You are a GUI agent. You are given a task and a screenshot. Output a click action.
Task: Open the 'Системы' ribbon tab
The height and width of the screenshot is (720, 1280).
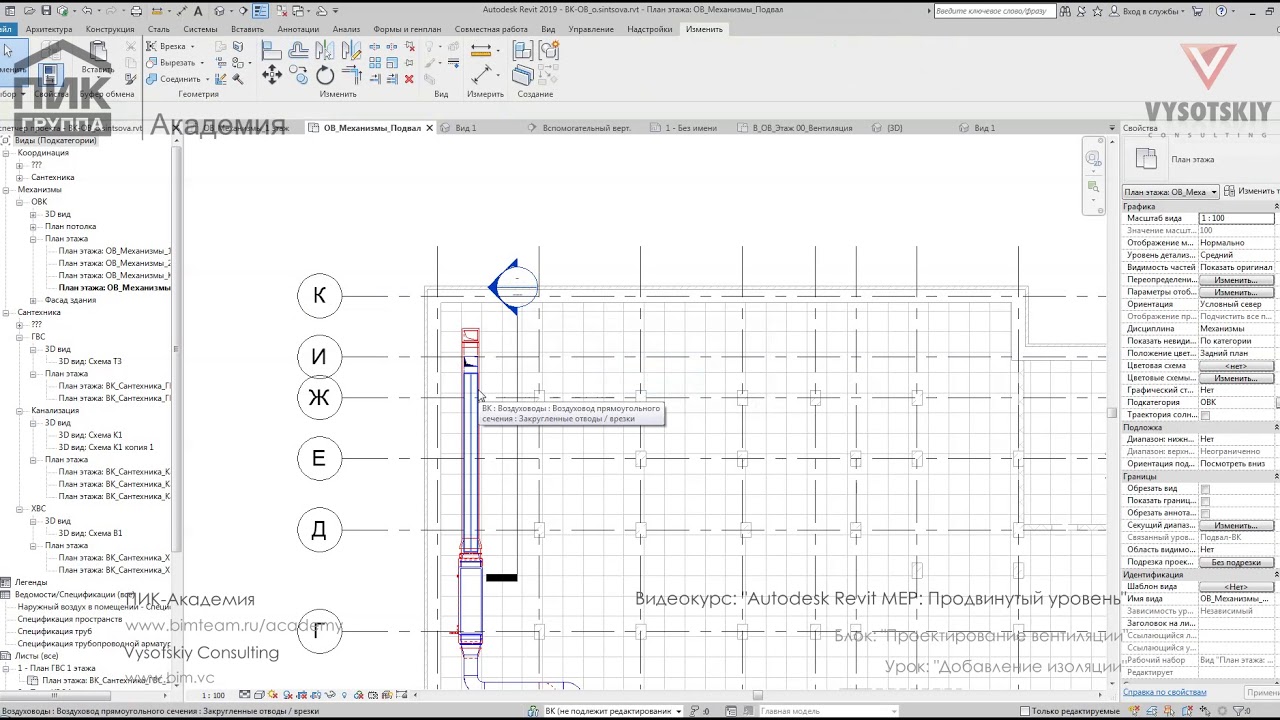[200, 29]
